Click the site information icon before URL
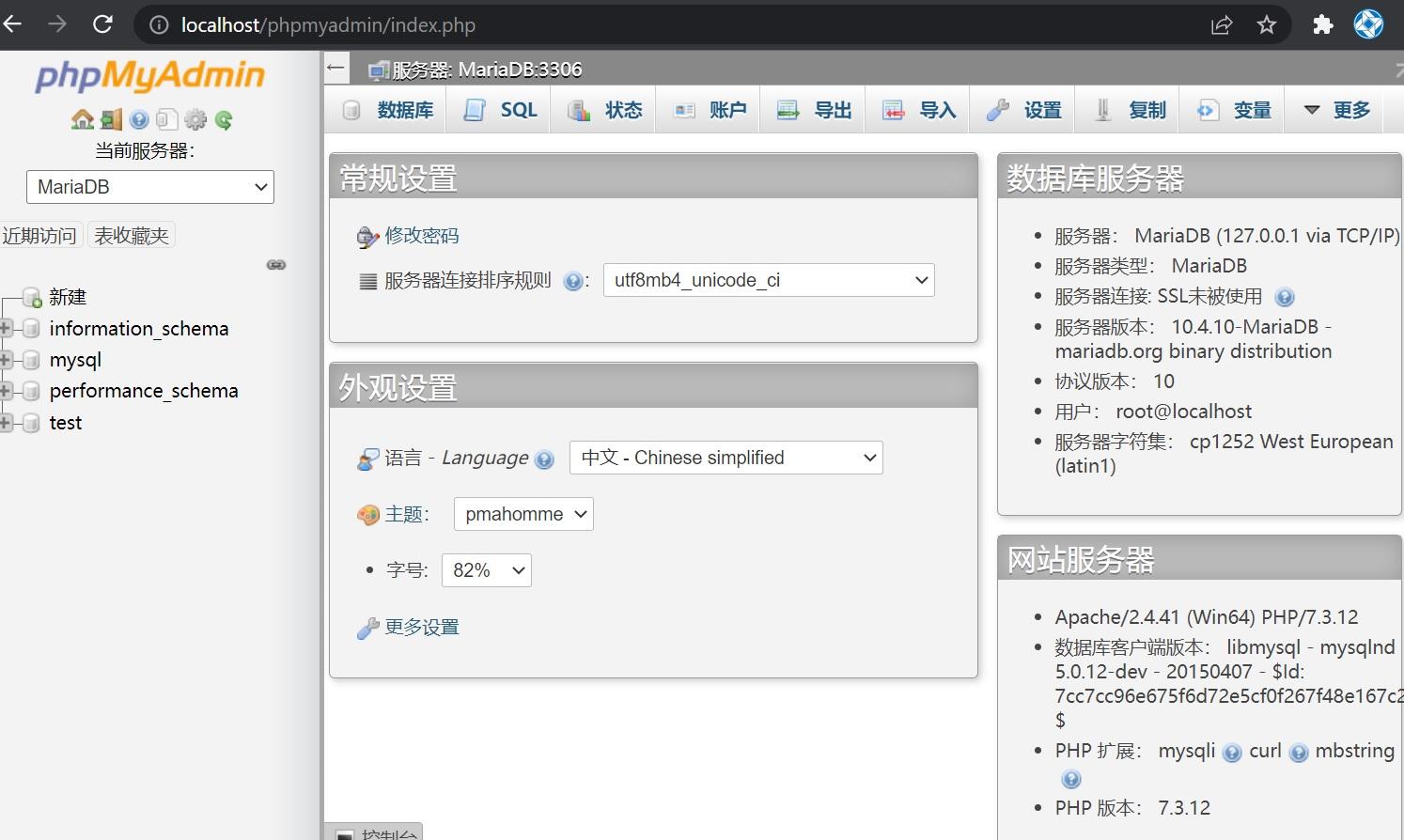 159,25
